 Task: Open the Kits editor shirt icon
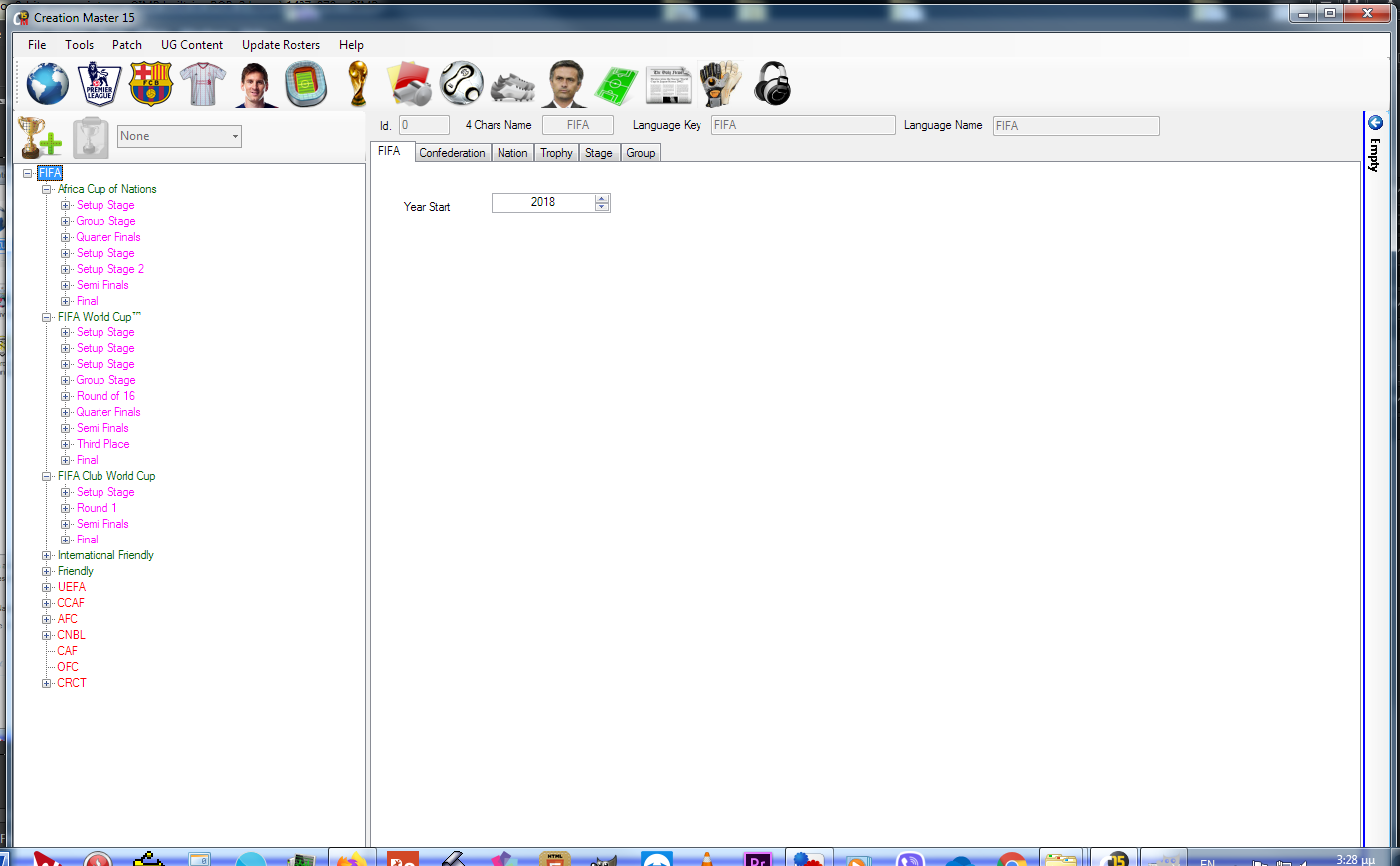203,84
